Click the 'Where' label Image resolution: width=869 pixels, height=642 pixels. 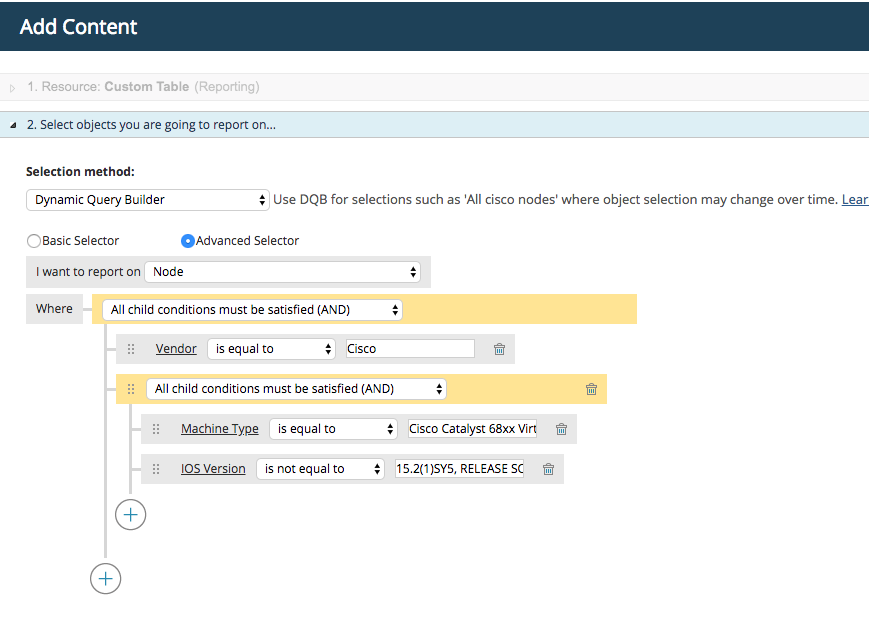click(x=54, y=309)
